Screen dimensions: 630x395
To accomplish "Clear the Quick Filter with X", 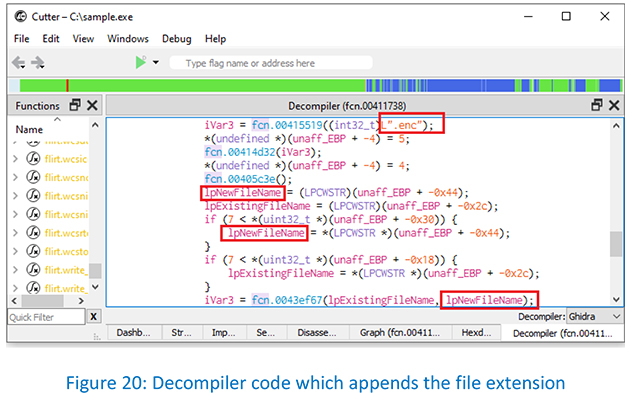I will (93, 317).
